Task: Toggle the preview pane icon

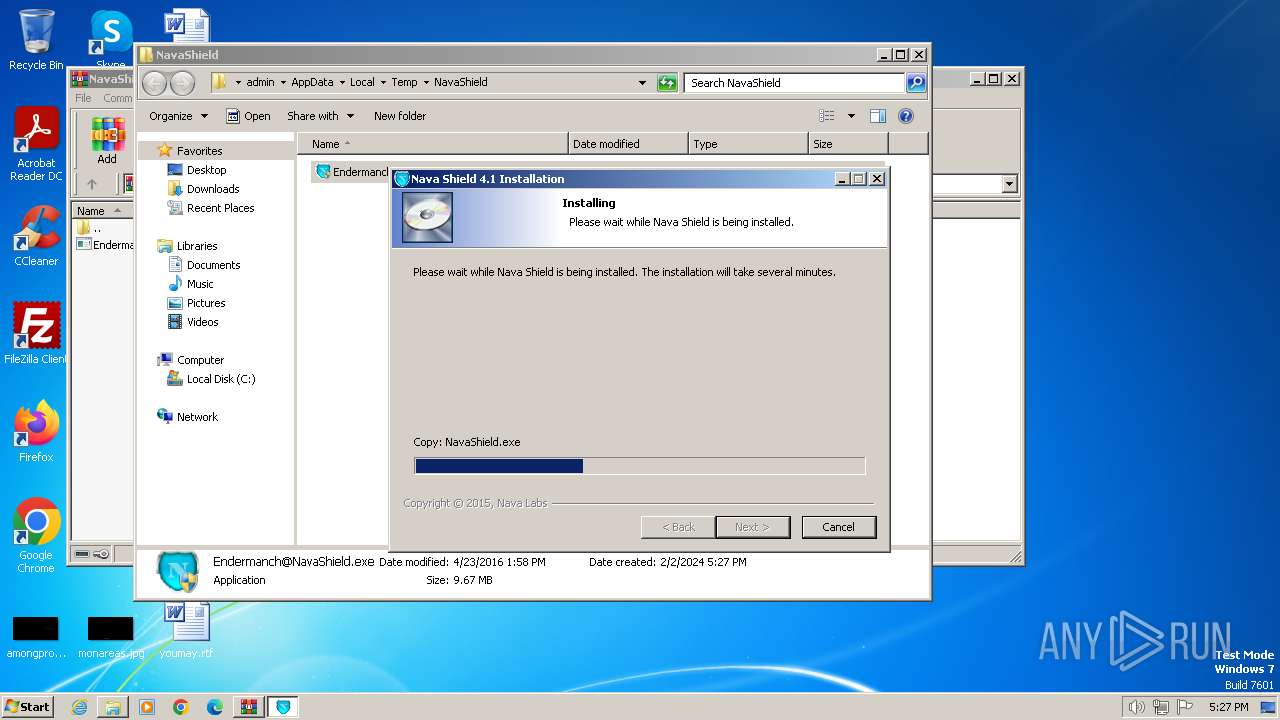Action: pos(878,116)
